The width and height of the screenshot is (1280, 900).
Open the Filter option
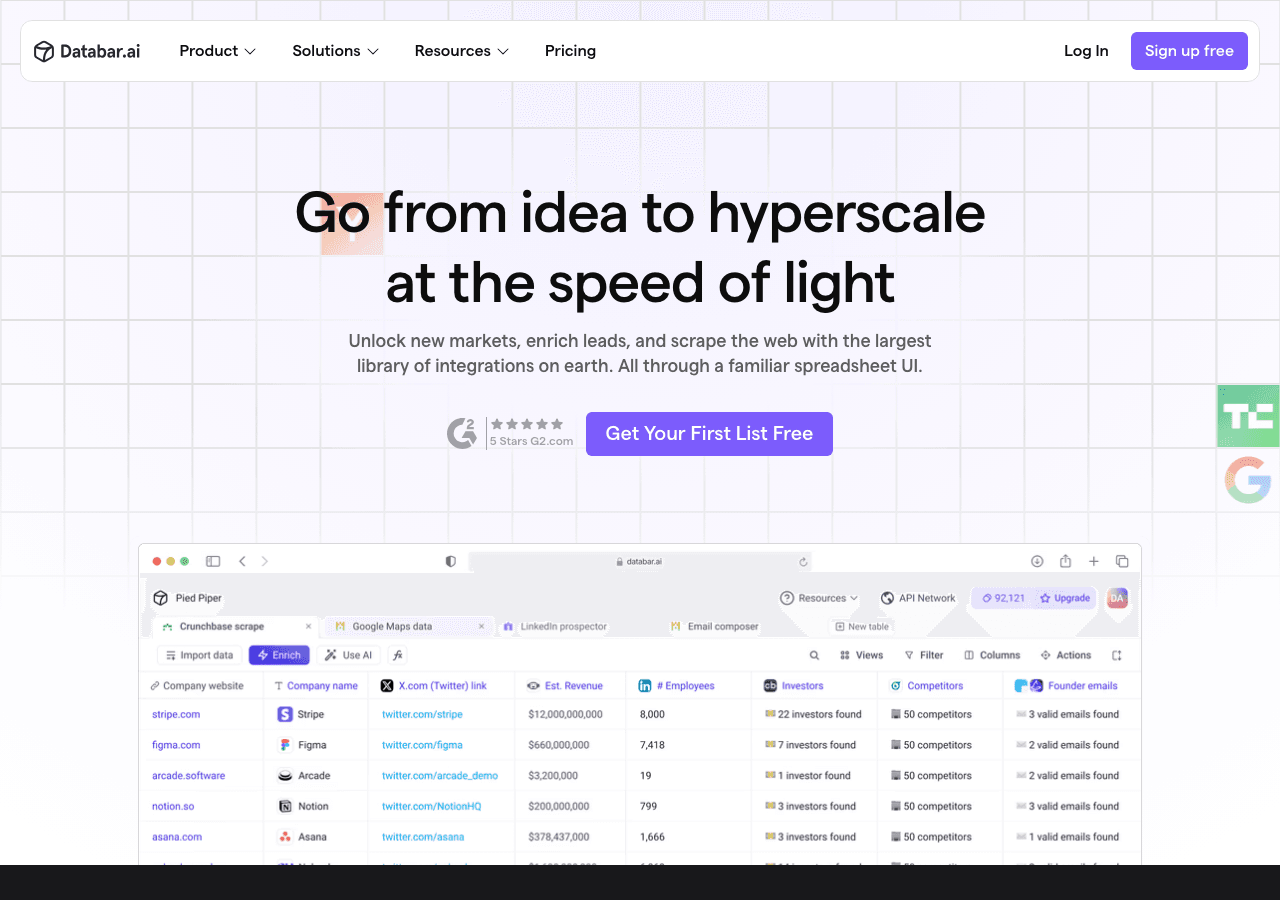tap(924, 656)
